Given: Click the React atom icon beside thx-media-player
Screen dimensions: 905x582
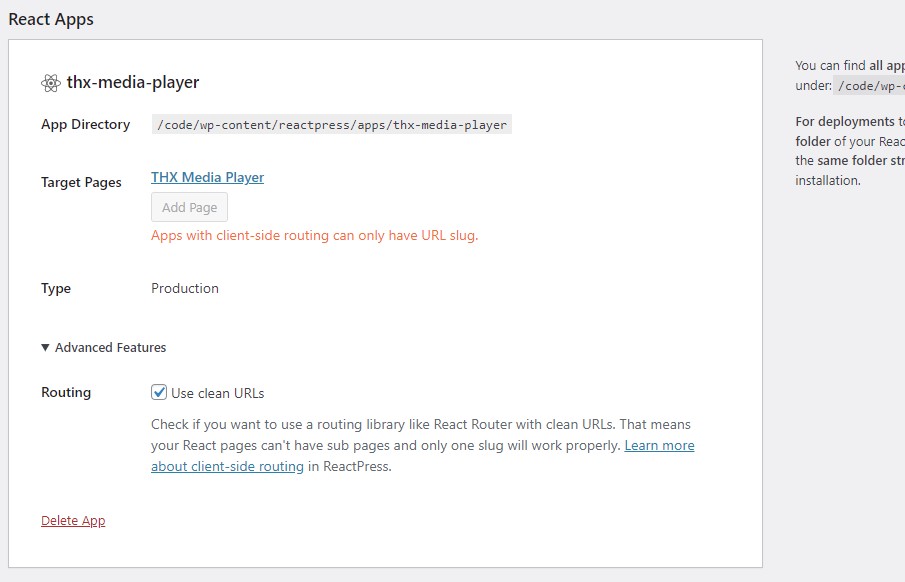Looking at the screenshot, I should 51,83.
